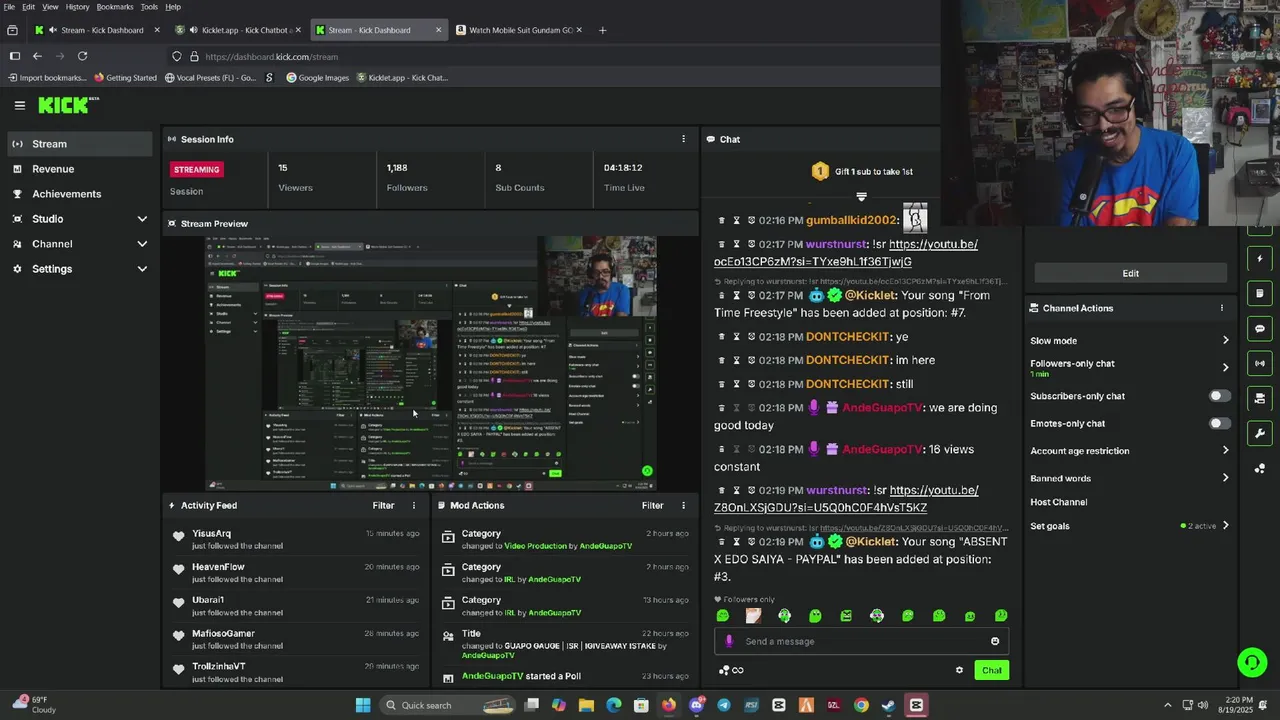Expand Channel section in sidebar

(142, 244)
